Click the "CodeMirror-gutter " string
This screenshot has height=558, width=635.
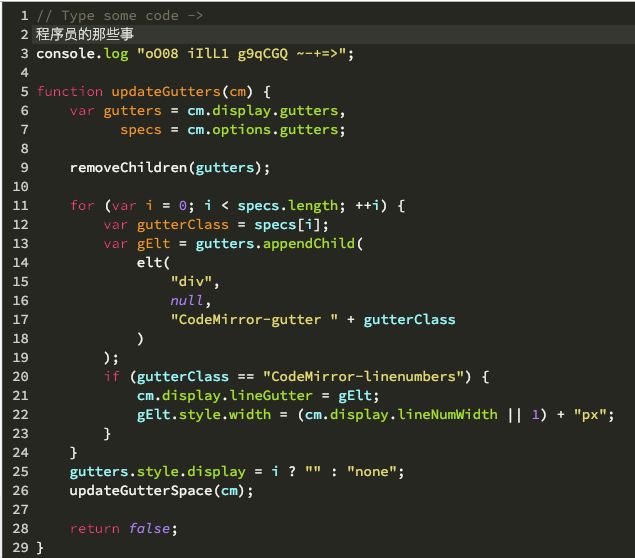254,319
